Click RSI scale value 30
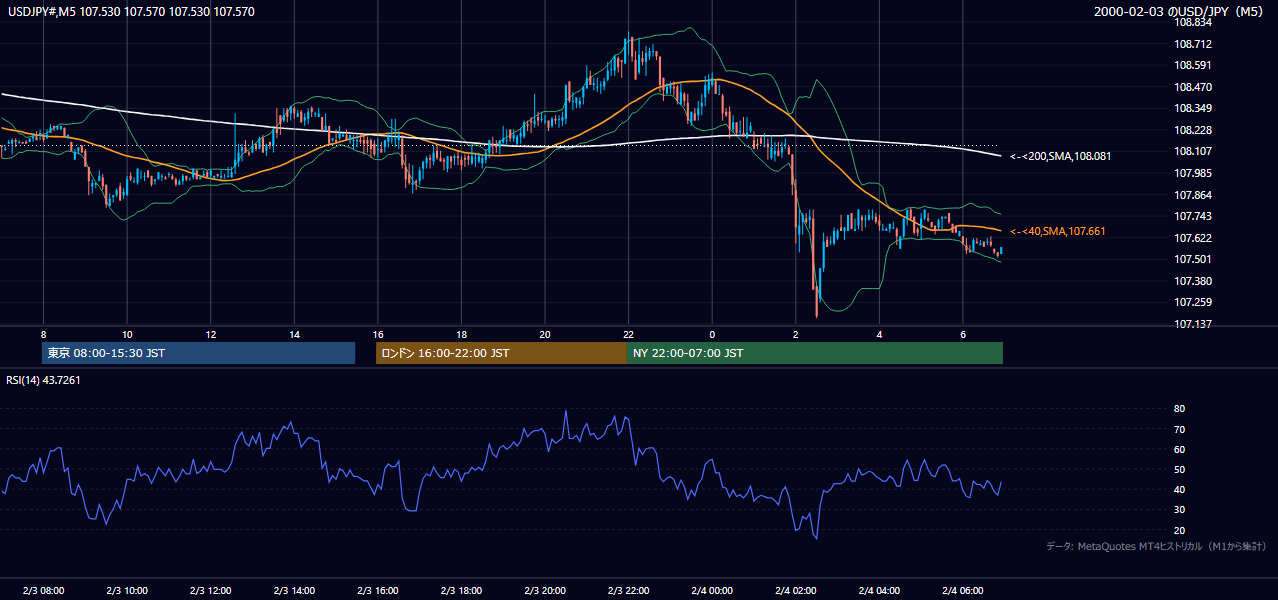1278x600 pixels. pos(1179,509)
